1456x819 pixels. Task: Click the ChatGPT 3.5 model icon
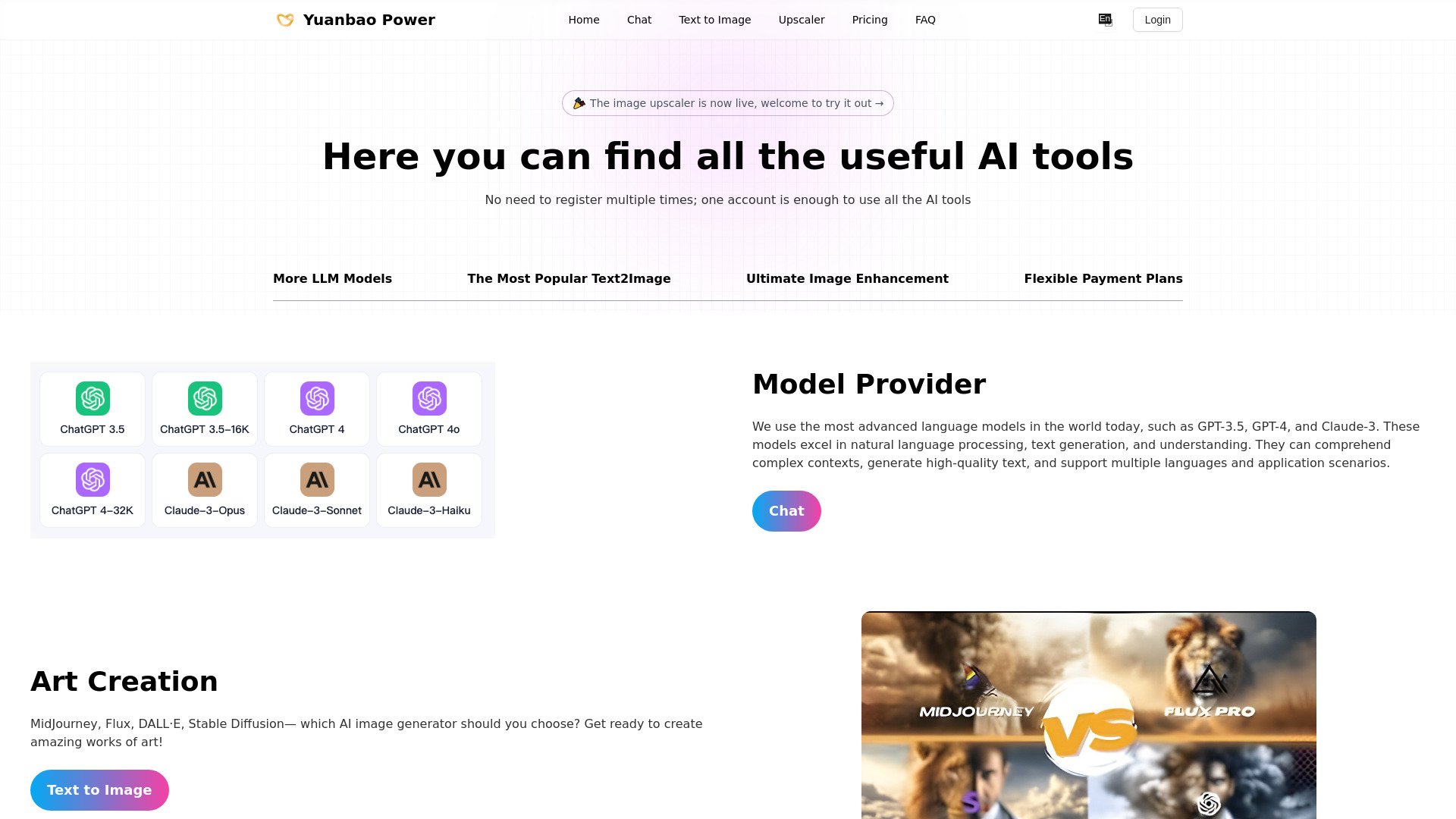pos(92,399)
